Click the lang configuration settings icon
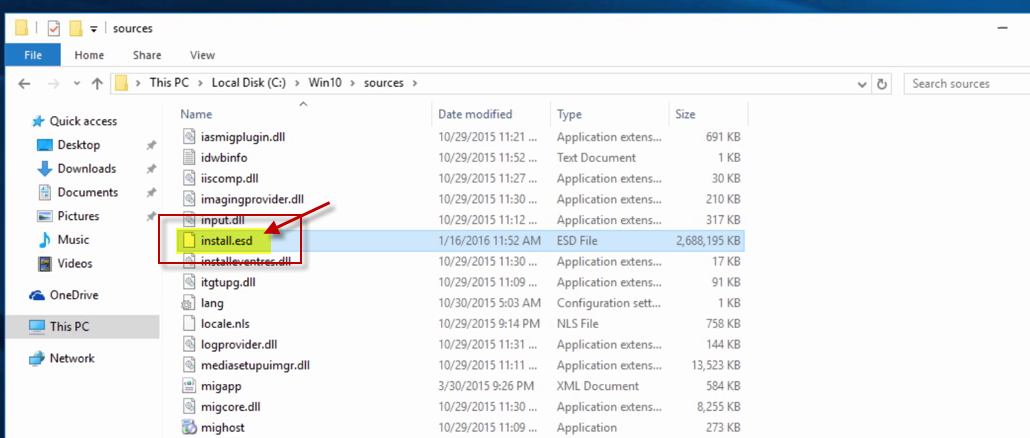1030x438 pixels. point(189,303)
